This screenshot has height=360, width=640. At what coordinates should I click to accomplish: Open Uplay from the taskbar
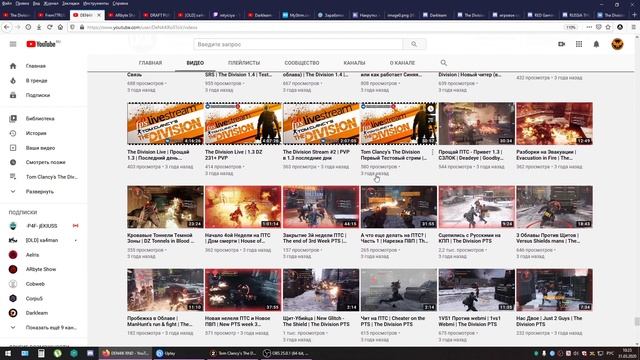coord(178,353)
